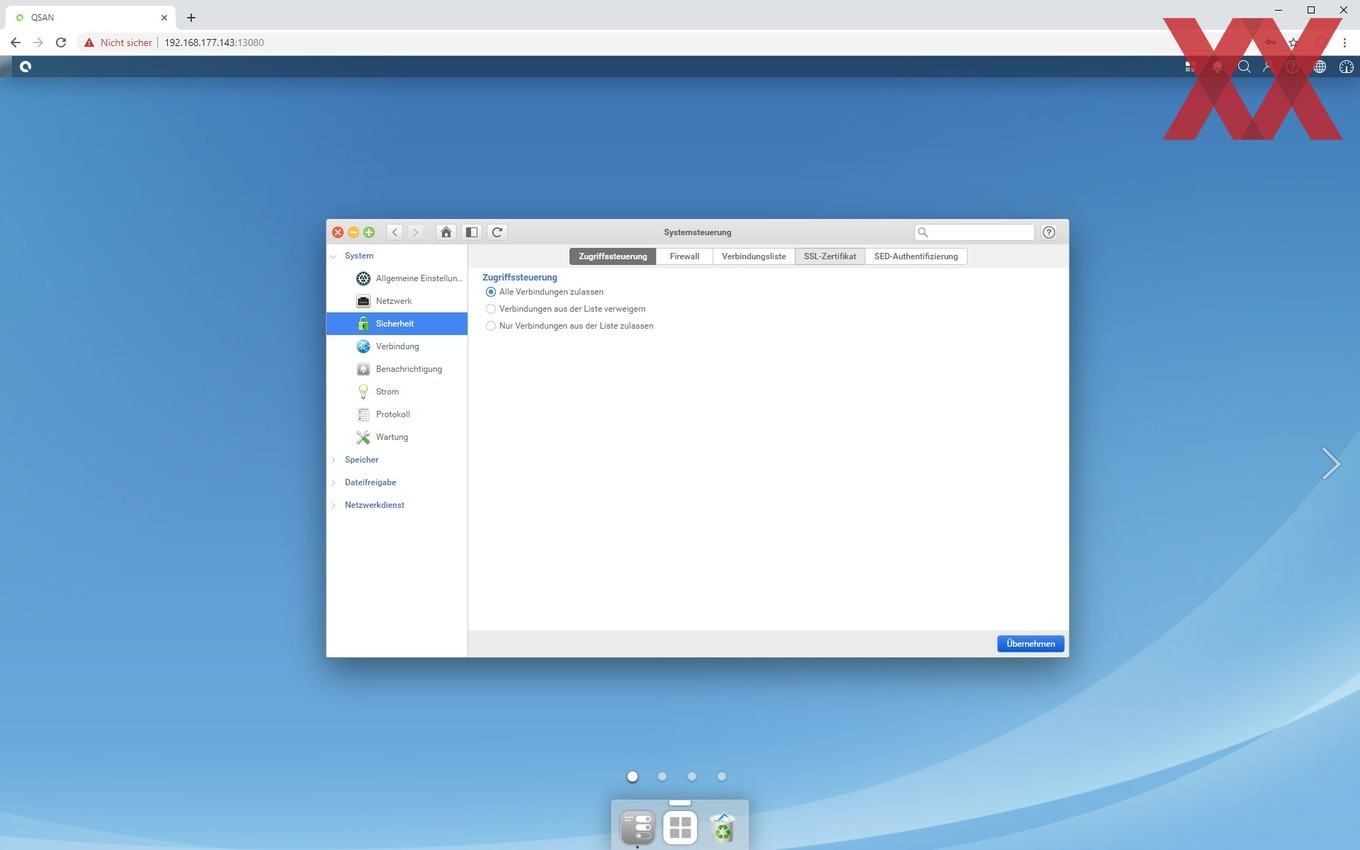Click the Verbindung globe icon
This screenshot has width=1360, height=850.
363,346
